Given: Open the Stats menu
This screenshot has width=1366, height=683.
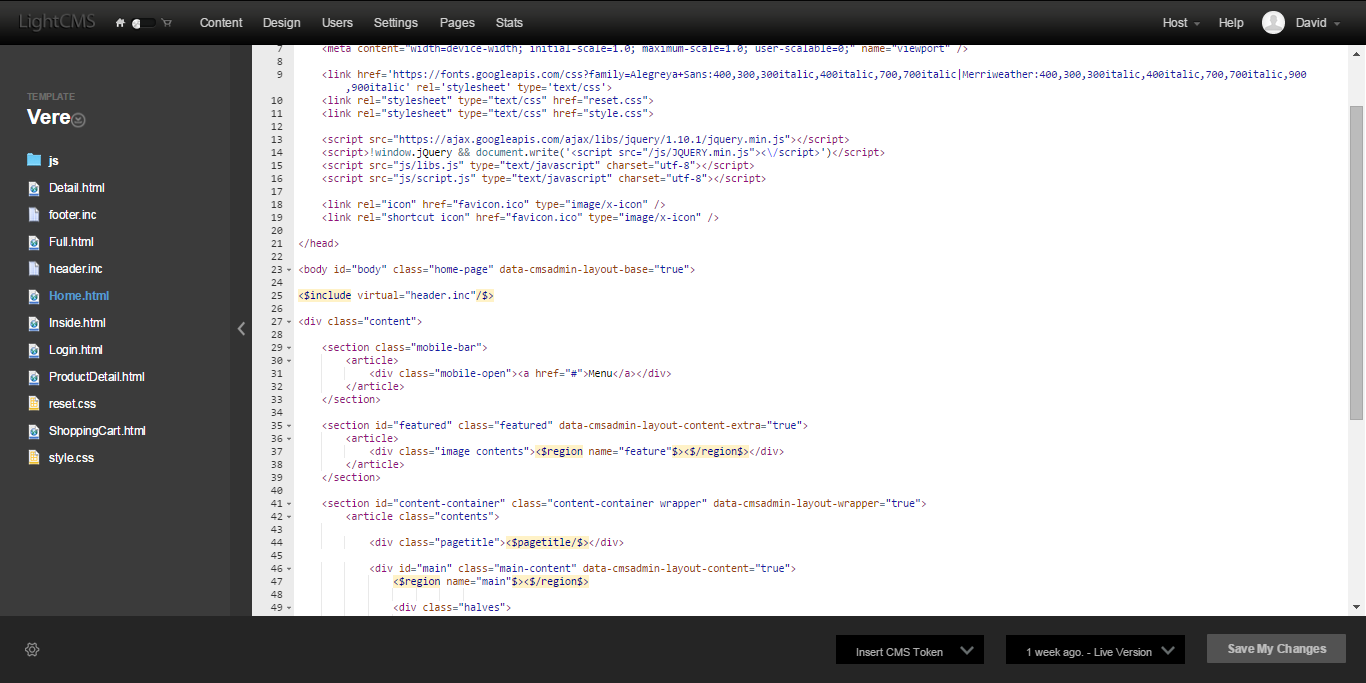Looking at the screenshot, I should tap(509, 22).
